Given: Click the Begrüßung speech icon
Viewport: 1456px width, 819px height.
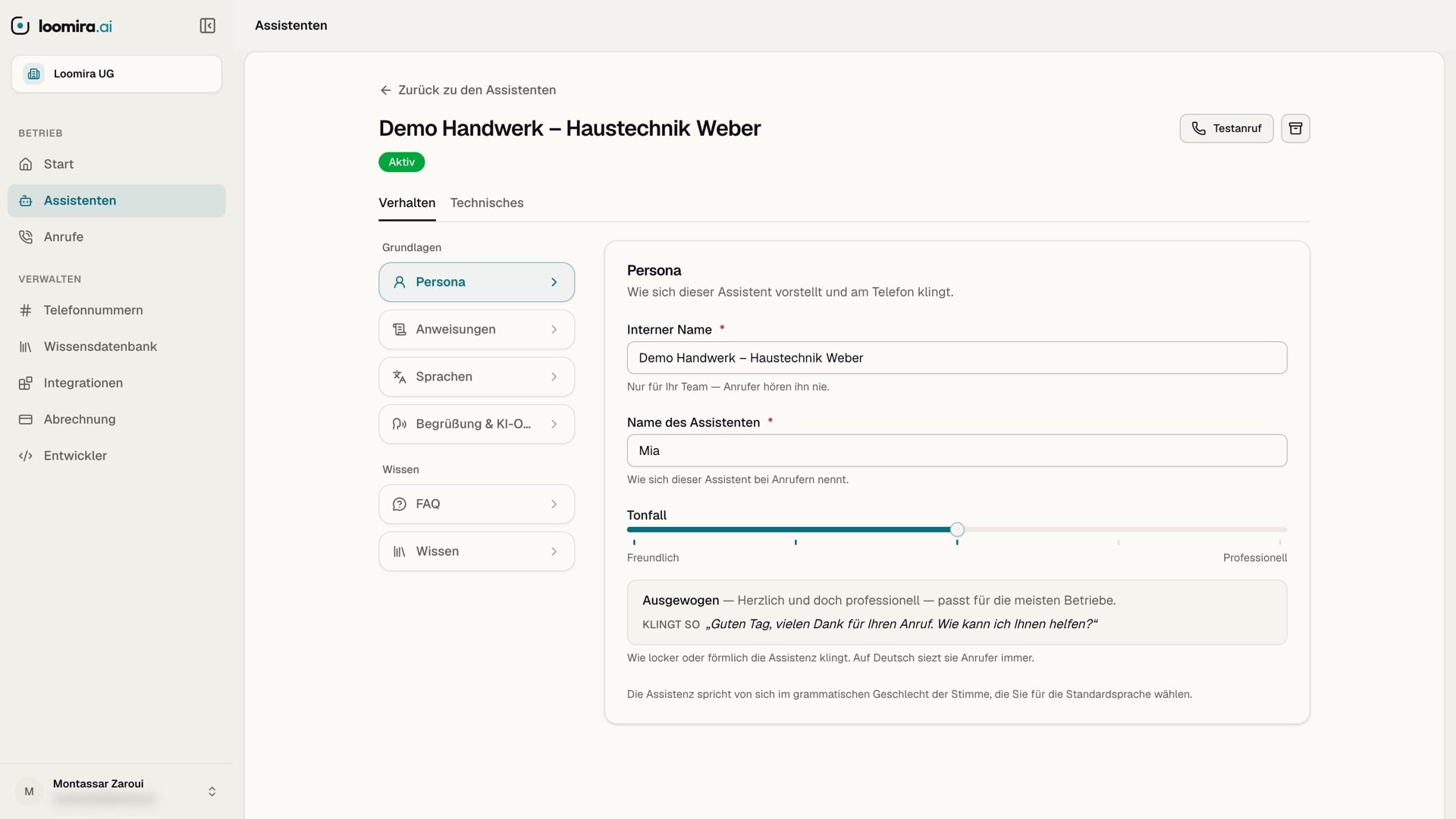Looking at the screenshot, I should [400, 424].
